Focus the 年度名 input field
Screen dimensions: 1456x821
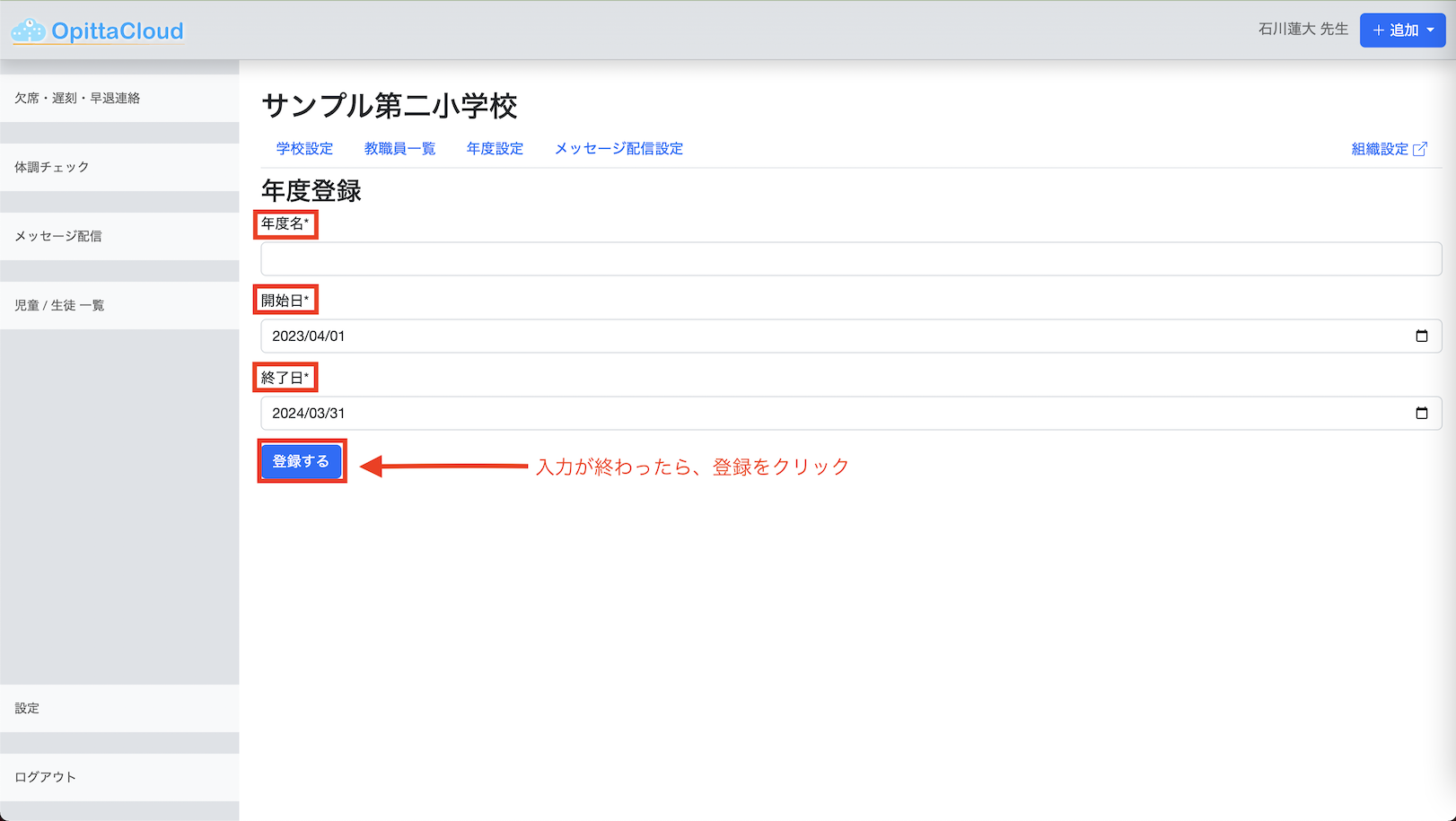click(x=851, y=258)
